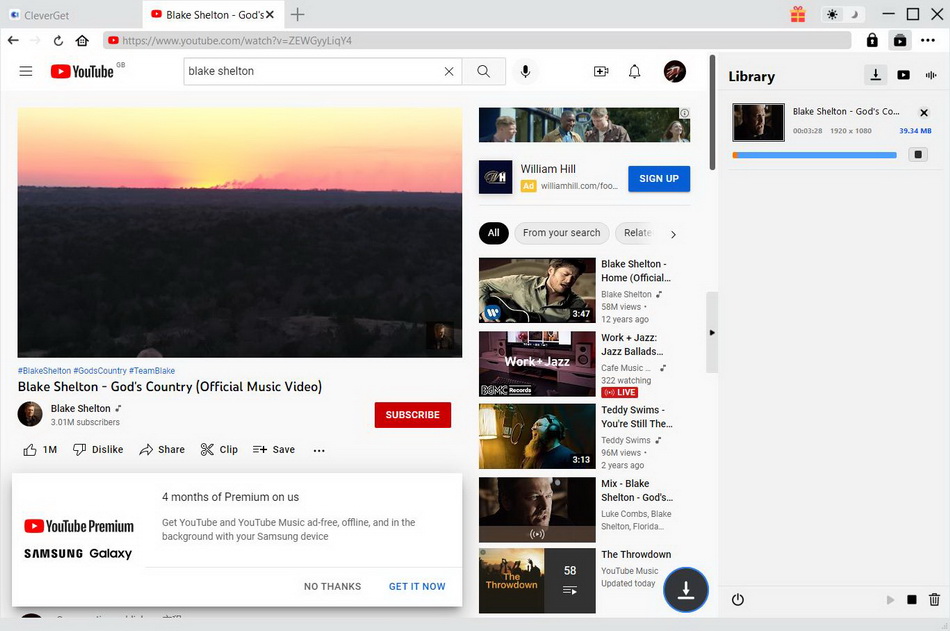Select the All filter chip
The width and height of the screenshot is (950, 631).
494,233
